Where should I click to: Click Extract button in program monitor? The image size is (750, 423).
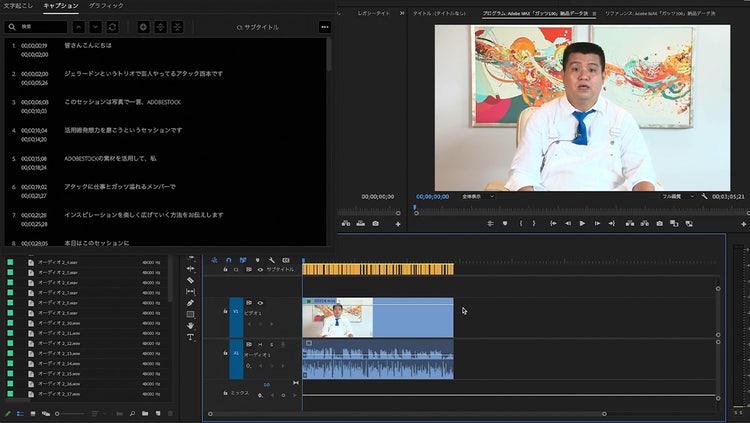645,223
